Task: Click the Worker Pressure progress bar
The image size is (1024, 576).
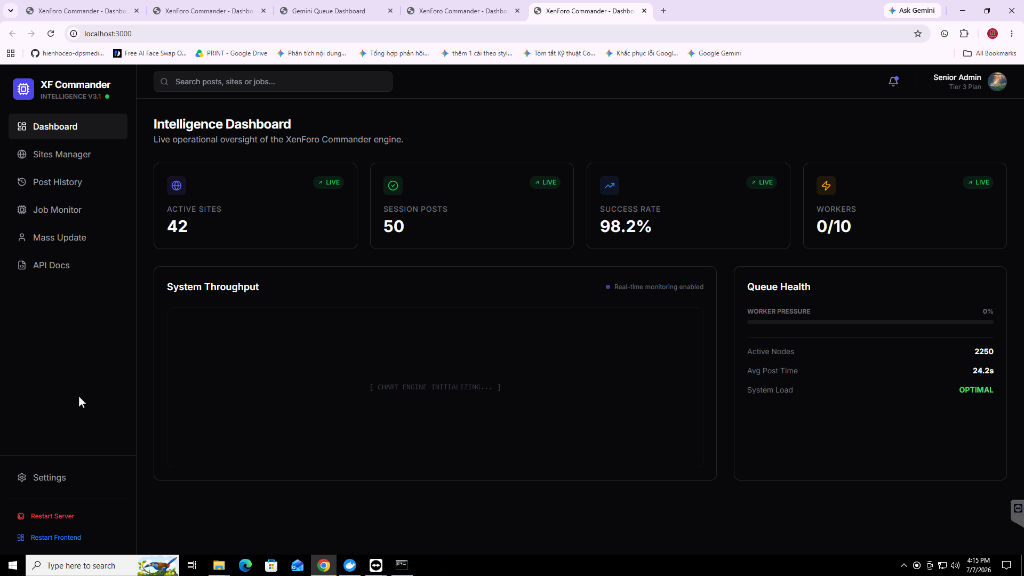Action: coord(870,322)
